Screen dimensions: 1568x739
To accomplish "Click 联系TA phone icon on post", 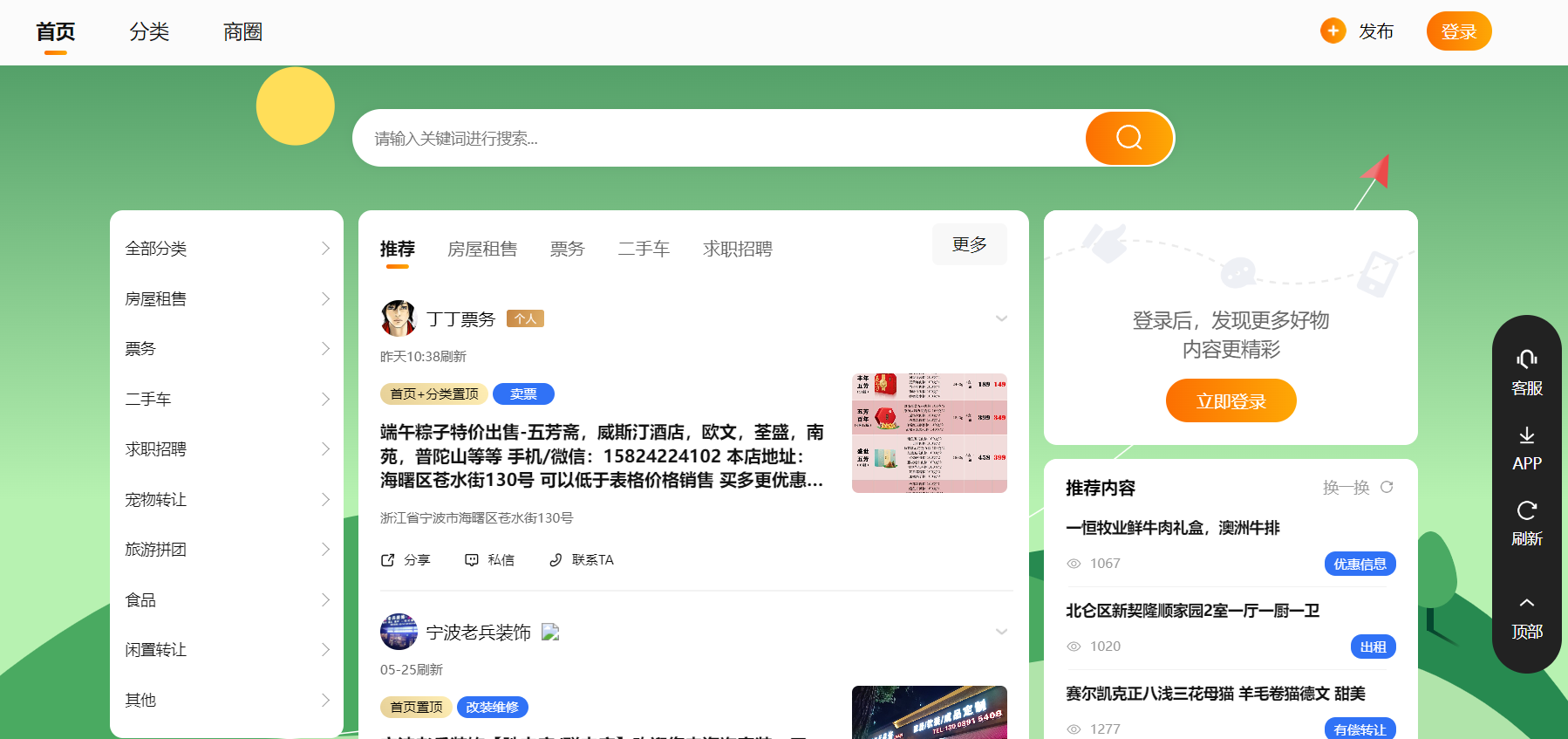I will (x=556, y=560).
